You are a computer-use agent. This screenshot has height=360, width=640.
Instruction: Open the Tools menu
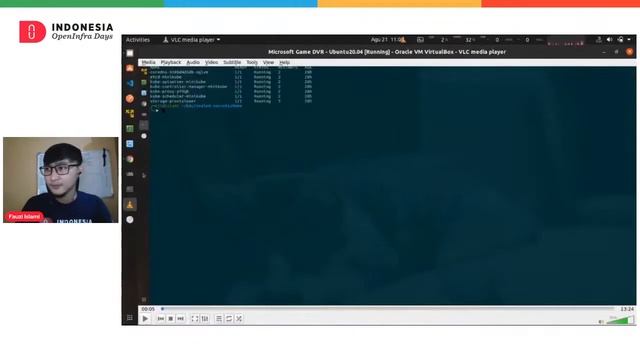252,62
